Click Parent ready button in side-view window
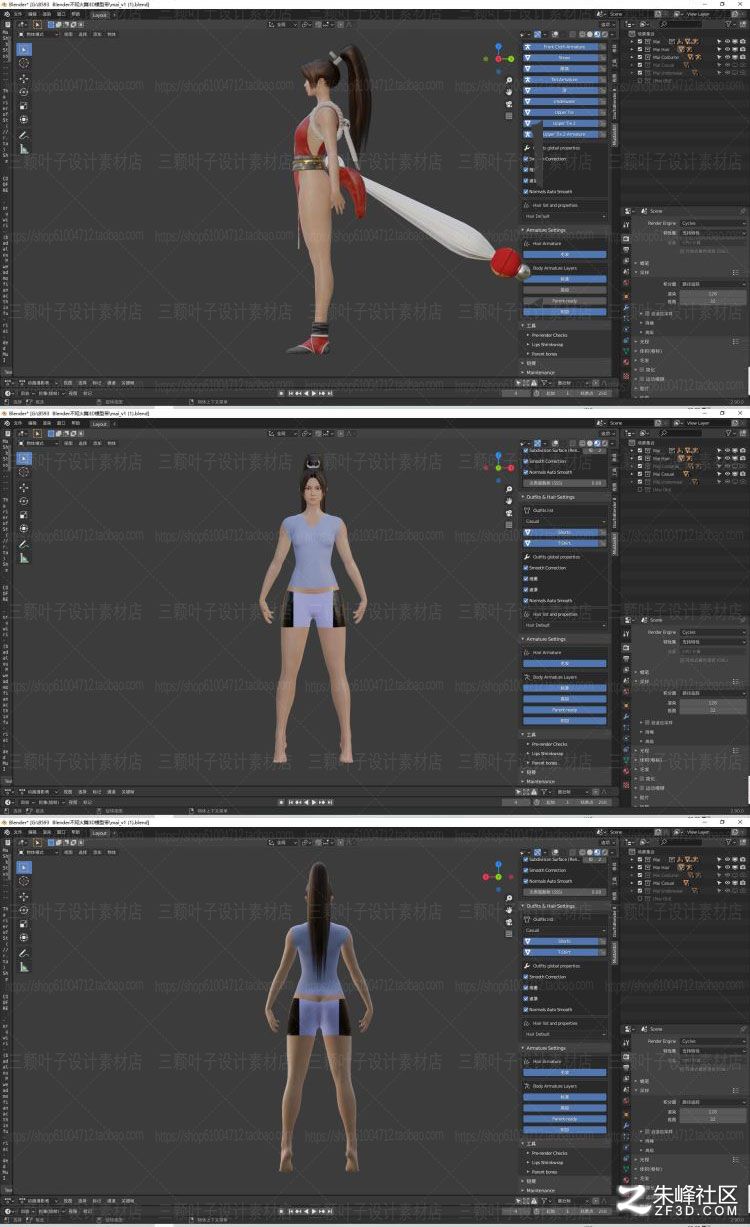The image size is (750, 1227). [x=565, y=301]
